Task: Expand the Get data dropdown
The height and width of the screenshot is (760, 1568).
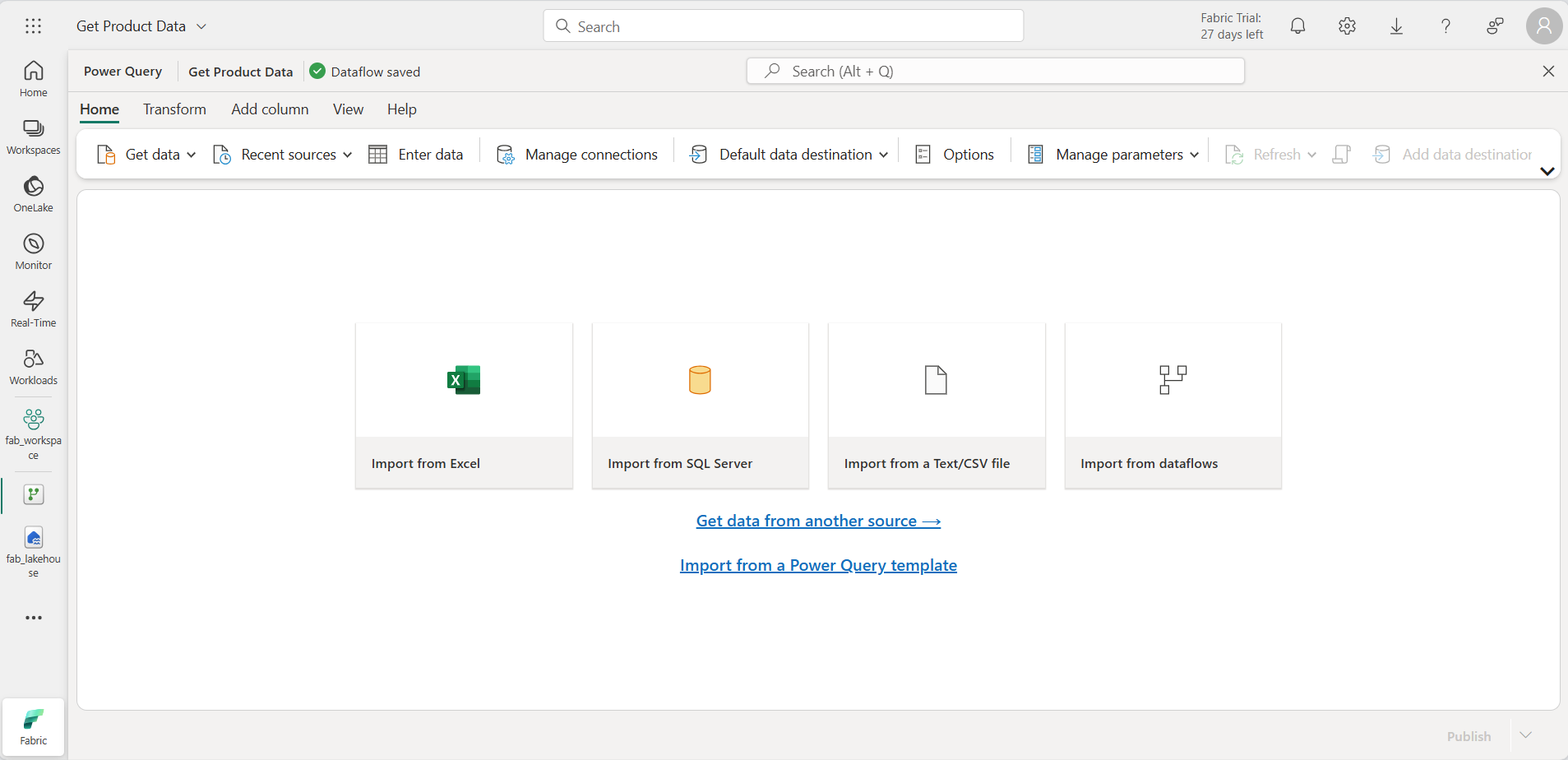Action: [x=192, y=155]
